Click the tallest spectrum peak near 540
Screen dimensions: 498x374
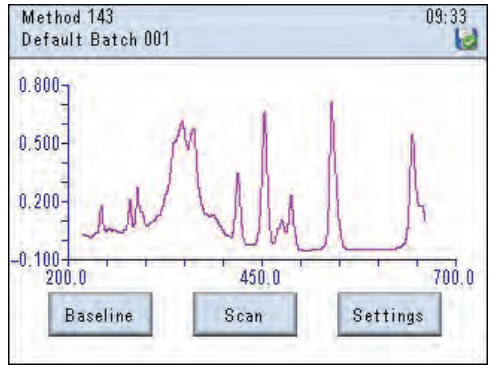(331, 103)
